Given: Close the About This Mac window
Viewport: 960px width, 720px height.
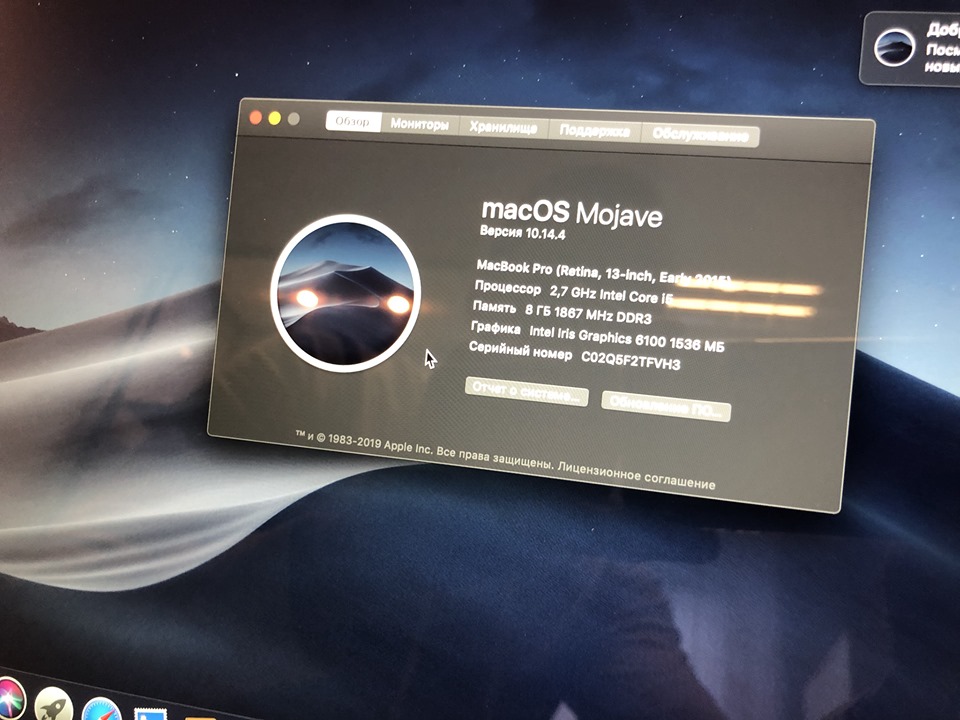Looking at the screenshot, I should click(256, 117).
